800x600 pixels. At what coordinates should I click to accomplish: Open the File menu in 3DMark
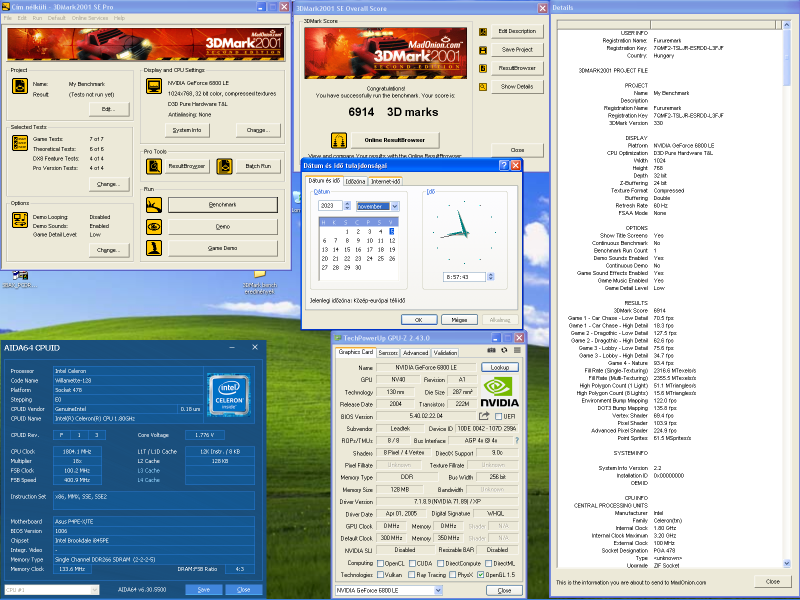[x=8, y=18]
